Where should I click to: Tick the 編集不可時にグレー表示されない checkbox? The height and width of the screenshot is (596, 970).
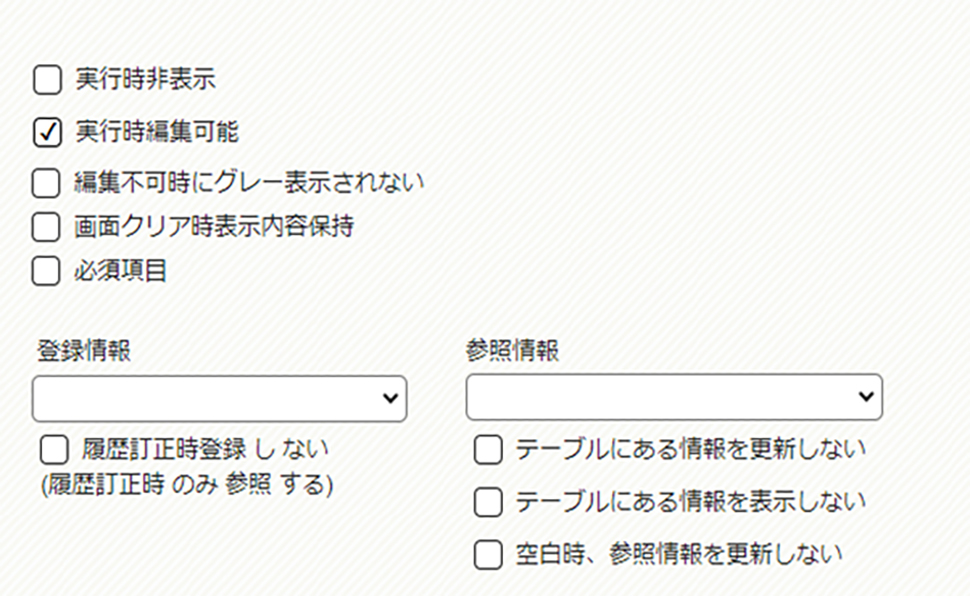click(x=46, y=184)
